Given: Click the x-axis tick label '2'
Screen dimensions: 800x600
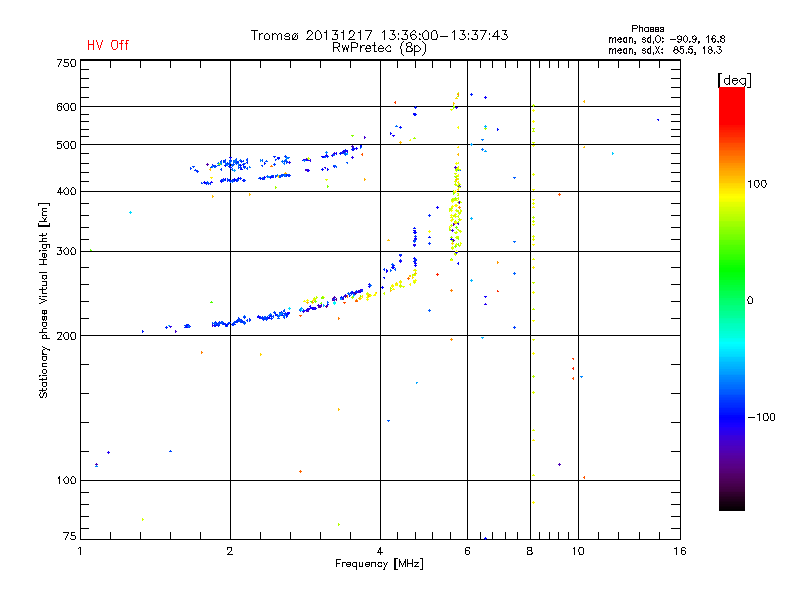Looking at the screenshot, I should coord(230,551).
